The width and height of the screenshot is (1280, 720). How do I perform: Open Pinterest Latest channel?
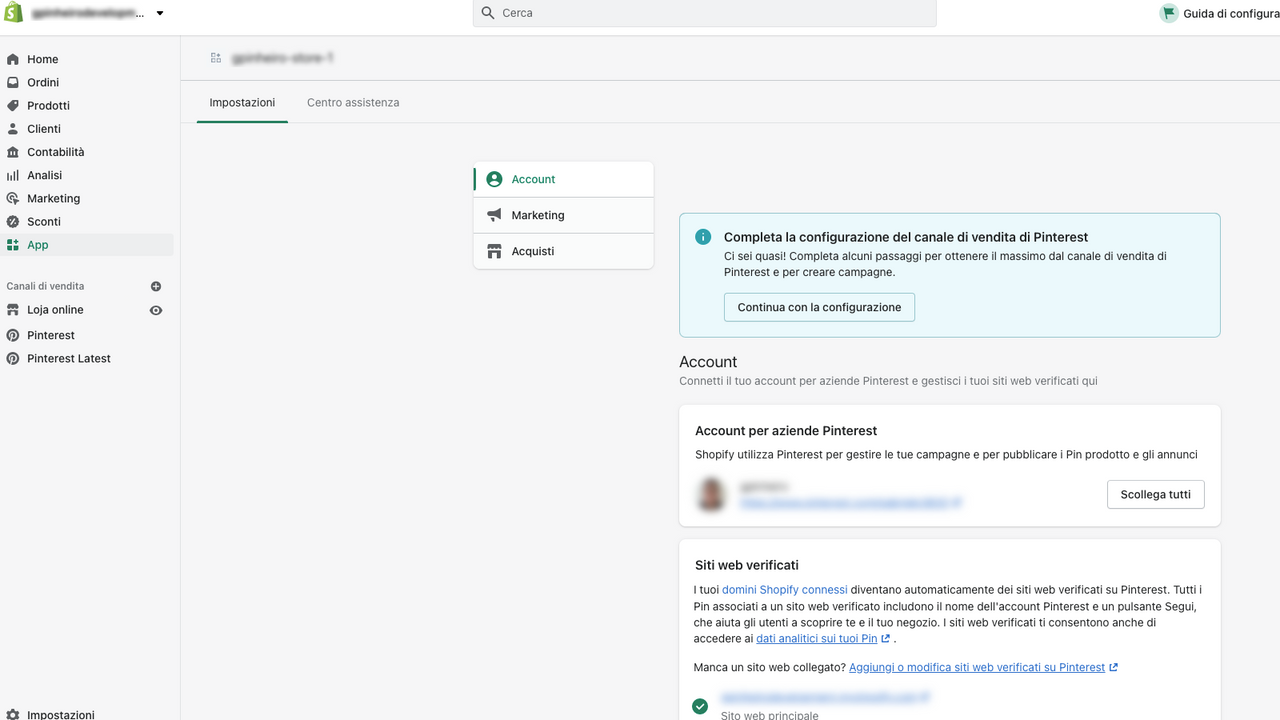[69, 358]
